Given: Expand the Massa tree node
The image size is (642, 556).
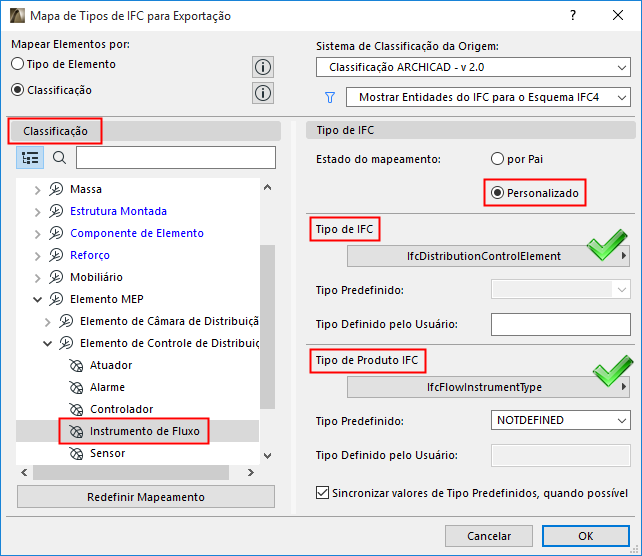Looking at the screenshot, I should tap(37, 190).
